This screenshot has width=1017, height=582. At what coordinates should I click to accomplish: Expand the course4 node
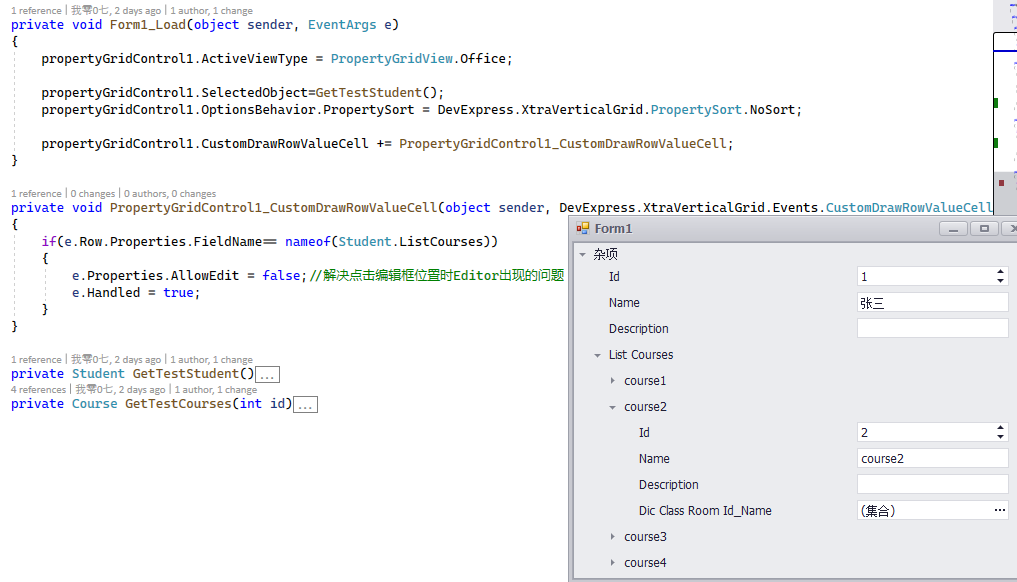(613, 562)
